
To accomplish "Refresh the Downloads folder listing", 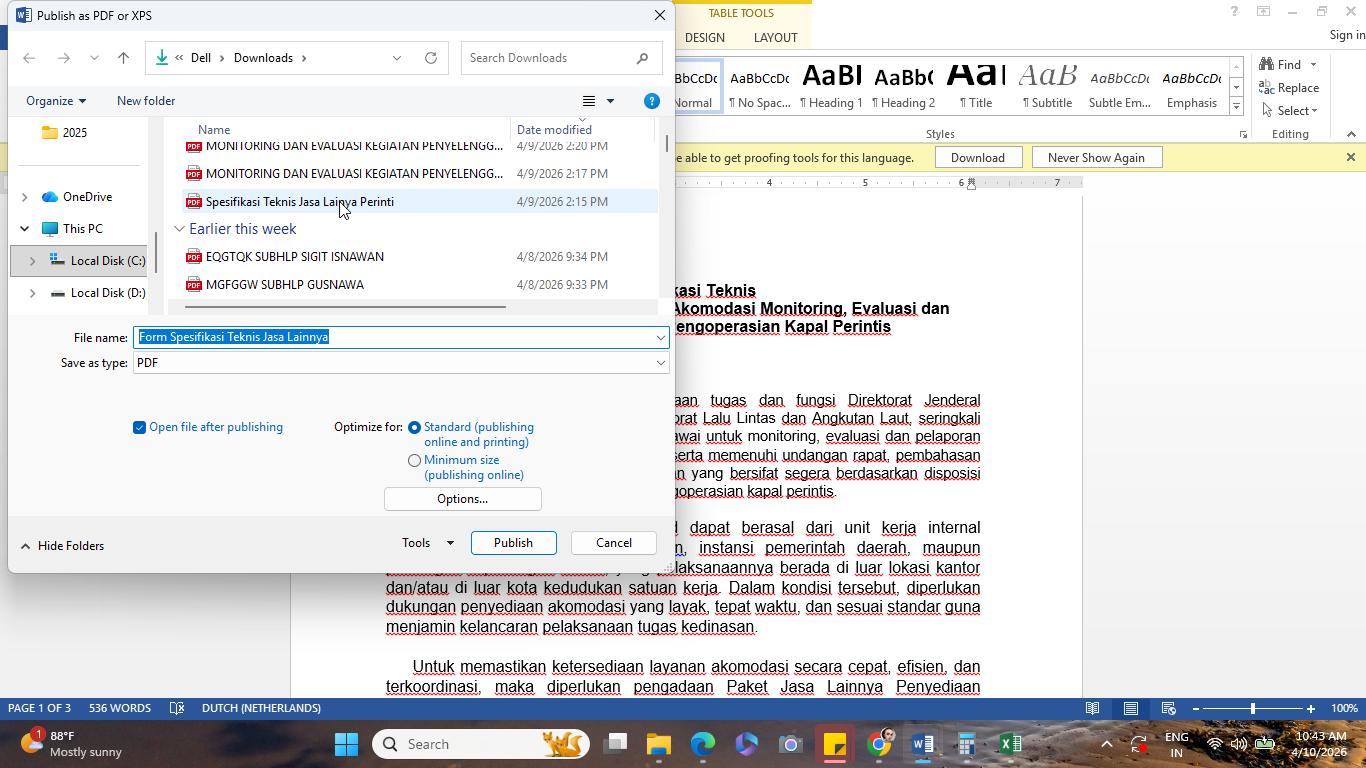I will click(431, 58).
